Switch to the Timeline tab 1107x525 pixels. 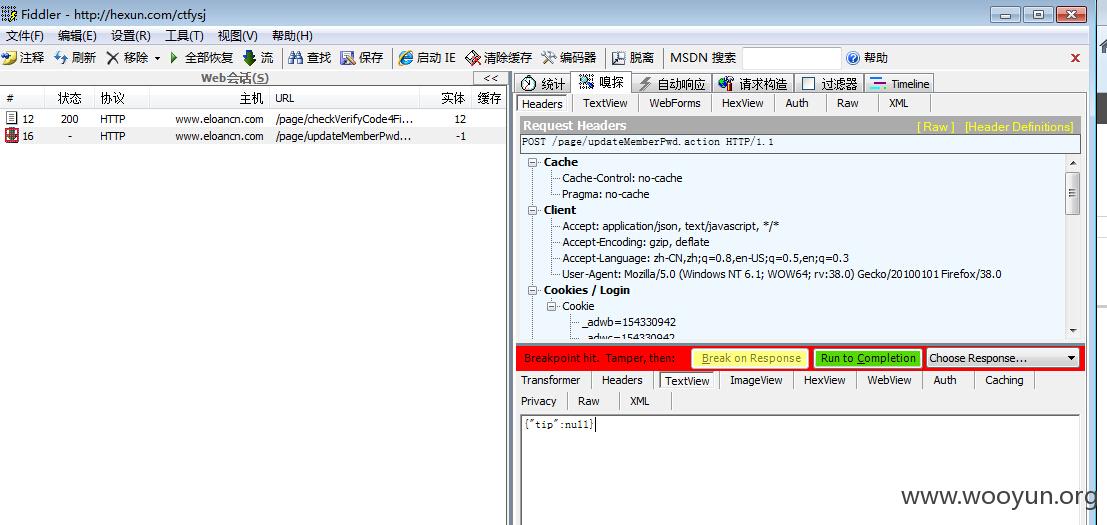[899, 84]
